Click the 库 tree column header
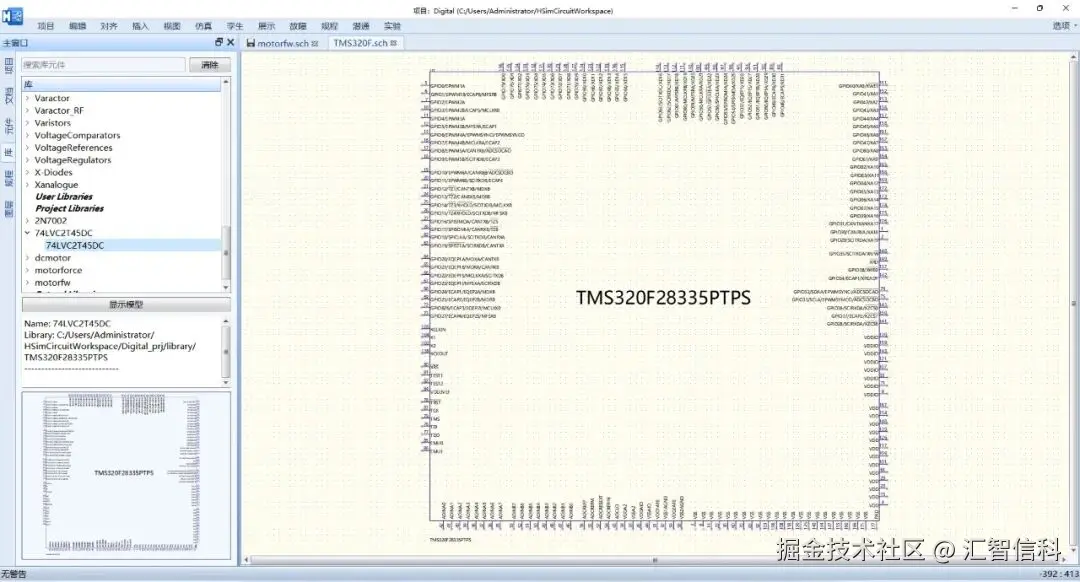Screen dimensions: 1080x582 click(121, 84)
